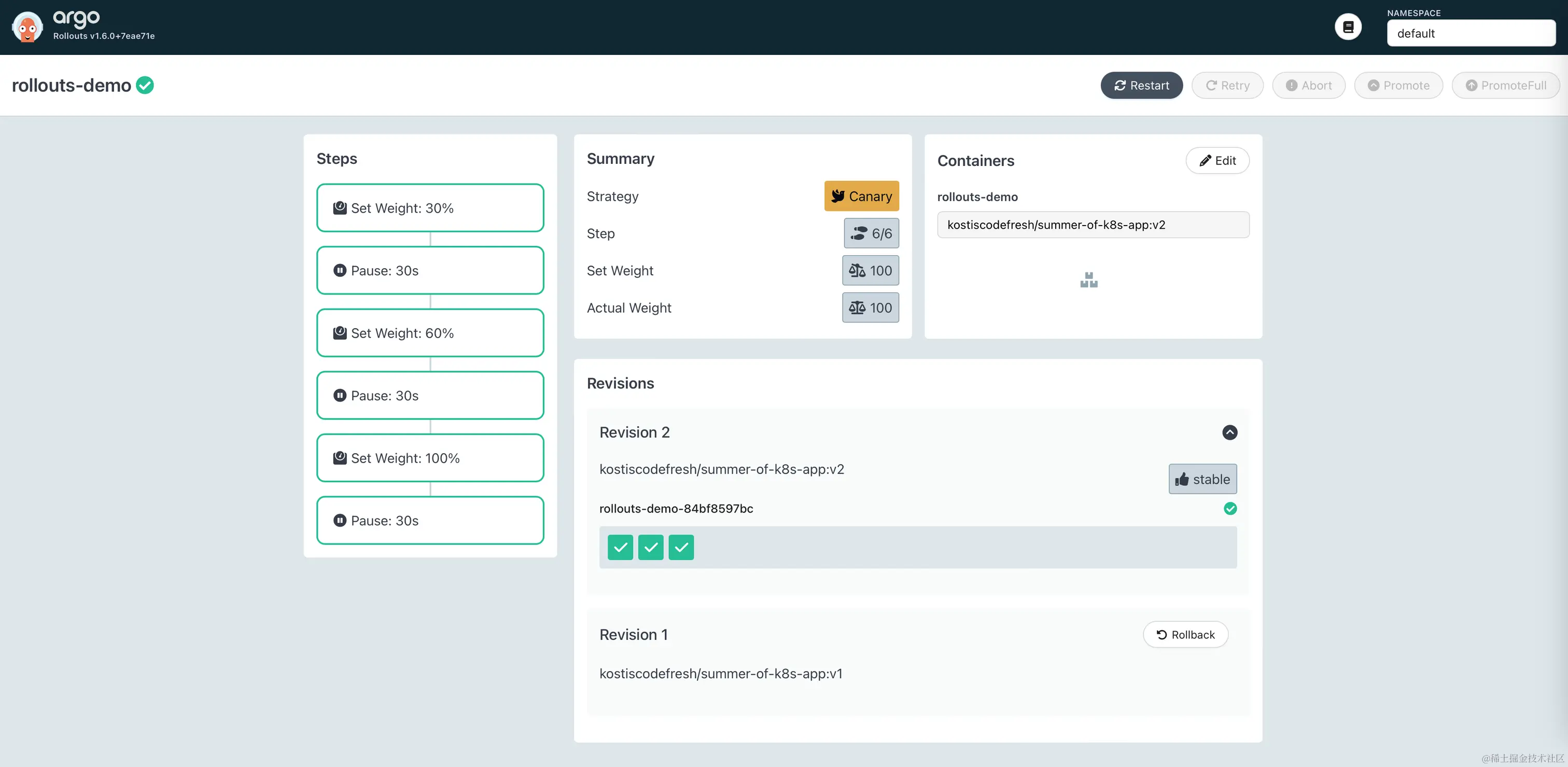1568x767 pixels.
Task: Click the Argo octopus logo
Action: point(27,27)
